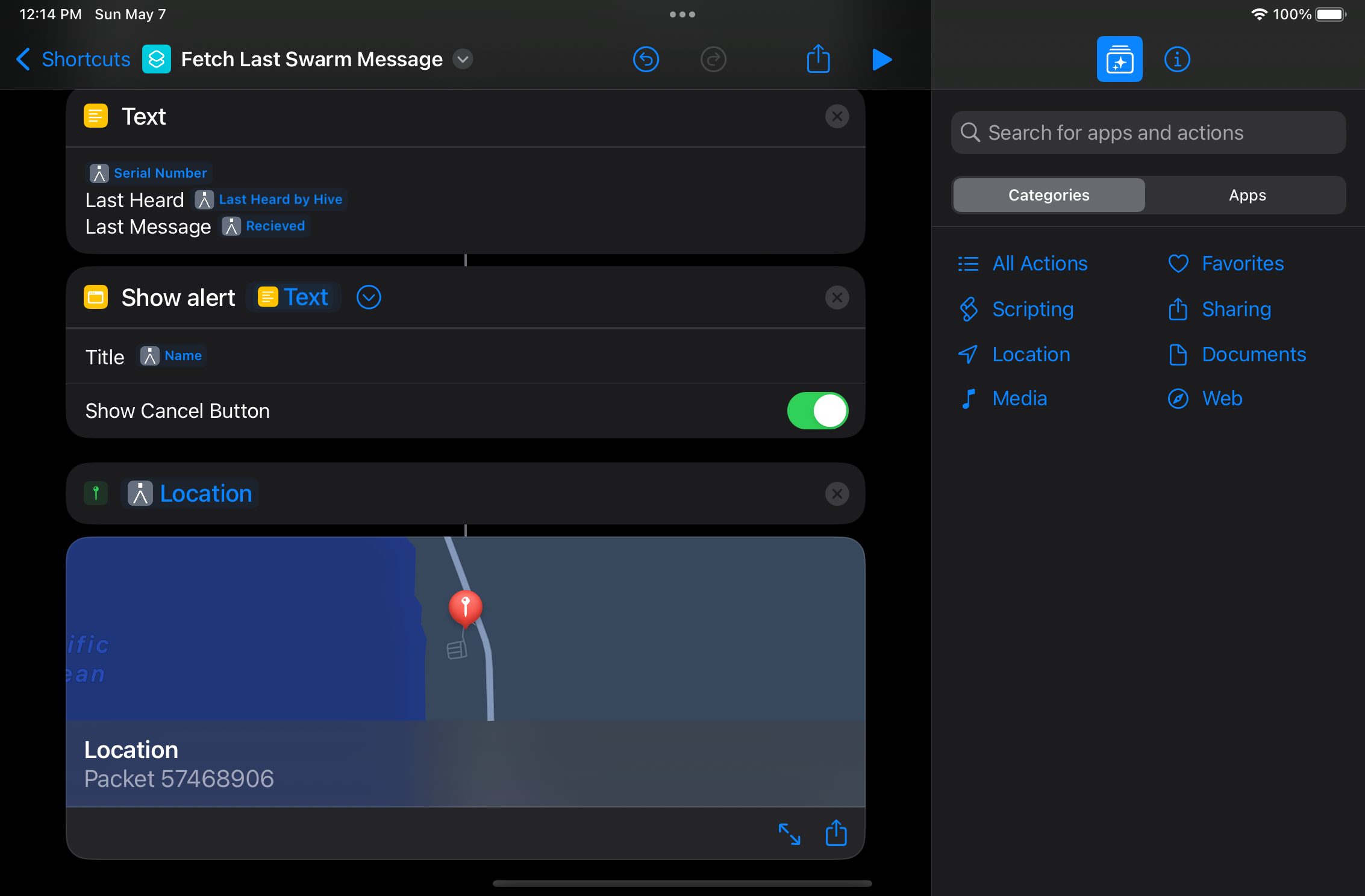Screen dimensions: 1365x896
Task: Focus the search apps and actions field
Action: pos(1148,132)
